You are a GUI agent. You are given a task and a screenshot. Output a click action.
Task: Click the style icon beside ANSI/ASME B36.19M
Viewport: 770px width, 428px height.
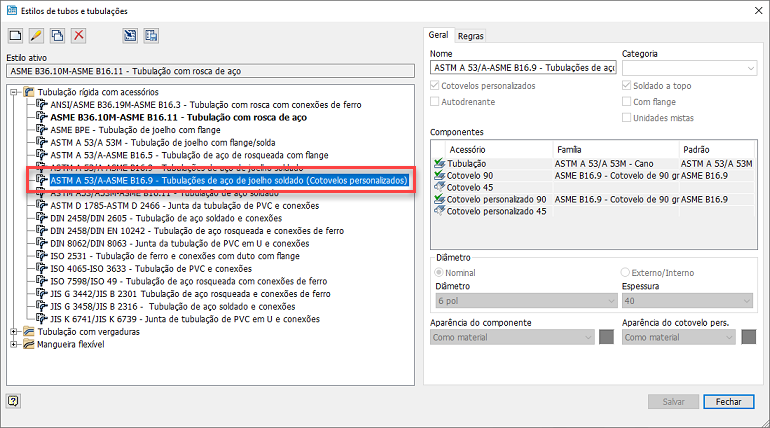click(42, 105)
